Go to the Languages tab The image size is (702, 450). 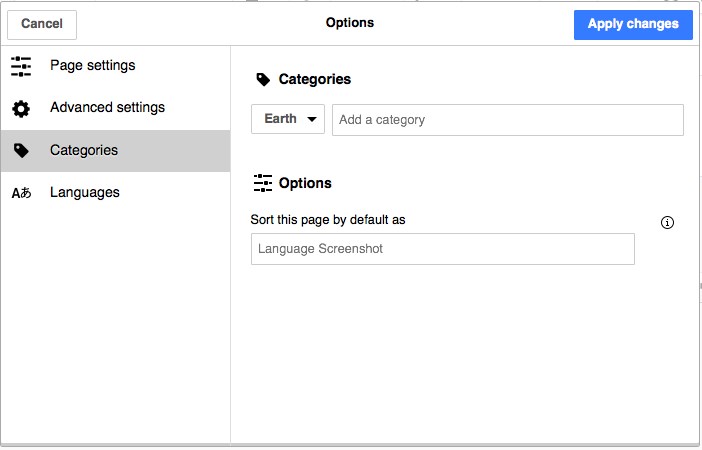pos(84,193)
